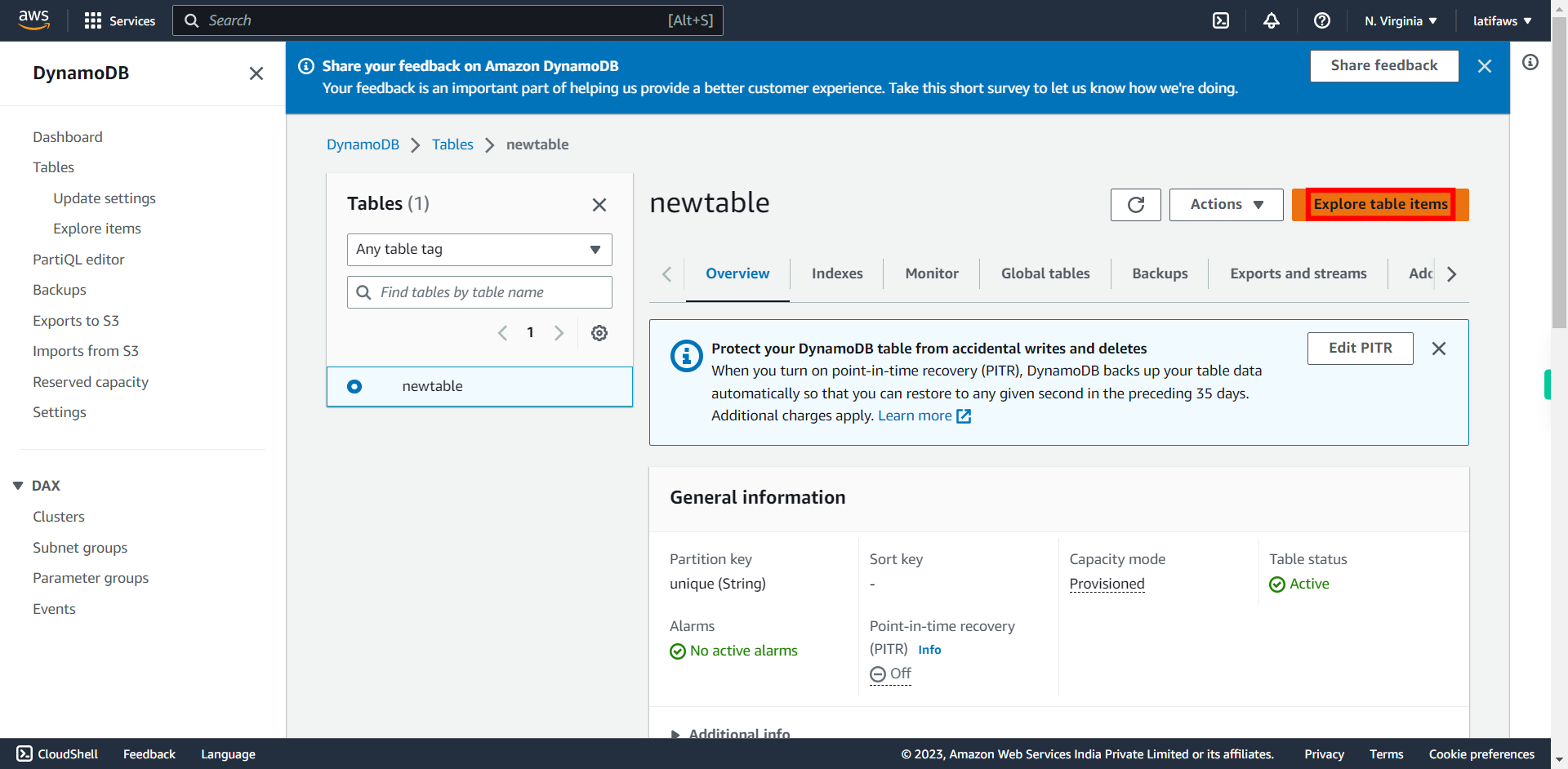This screenshot has width=1568, height=769.
Task: Switch to the Indexes tab
Action: [837, 273]
